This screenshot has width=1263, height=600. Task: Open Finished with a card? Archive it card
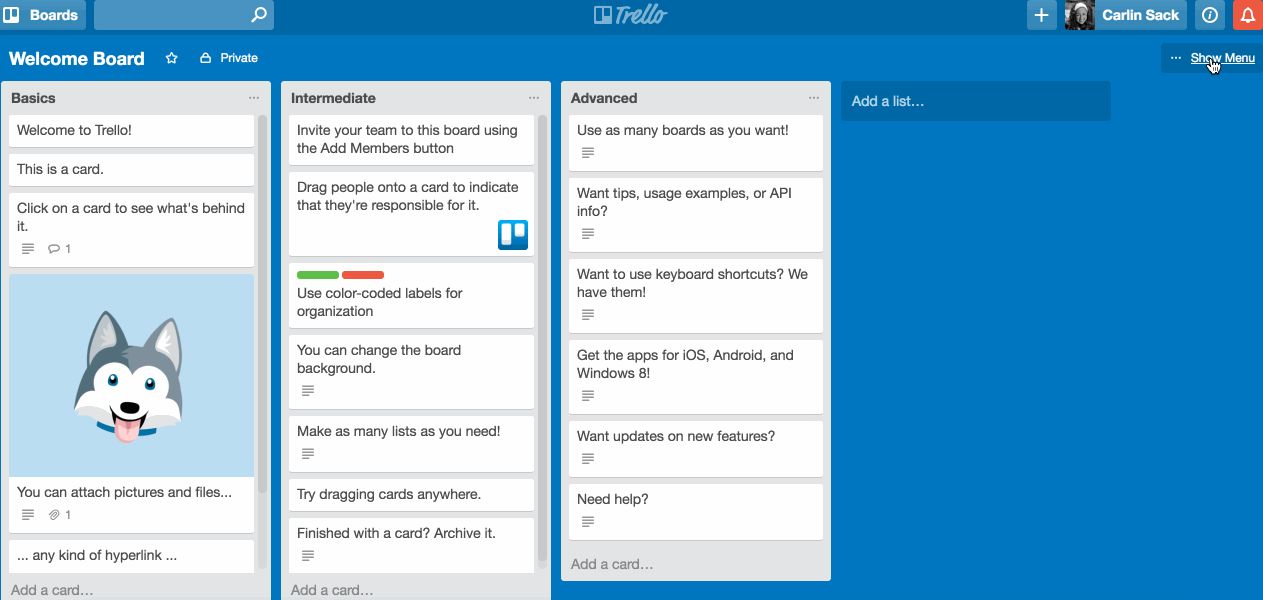coord(412,545)
